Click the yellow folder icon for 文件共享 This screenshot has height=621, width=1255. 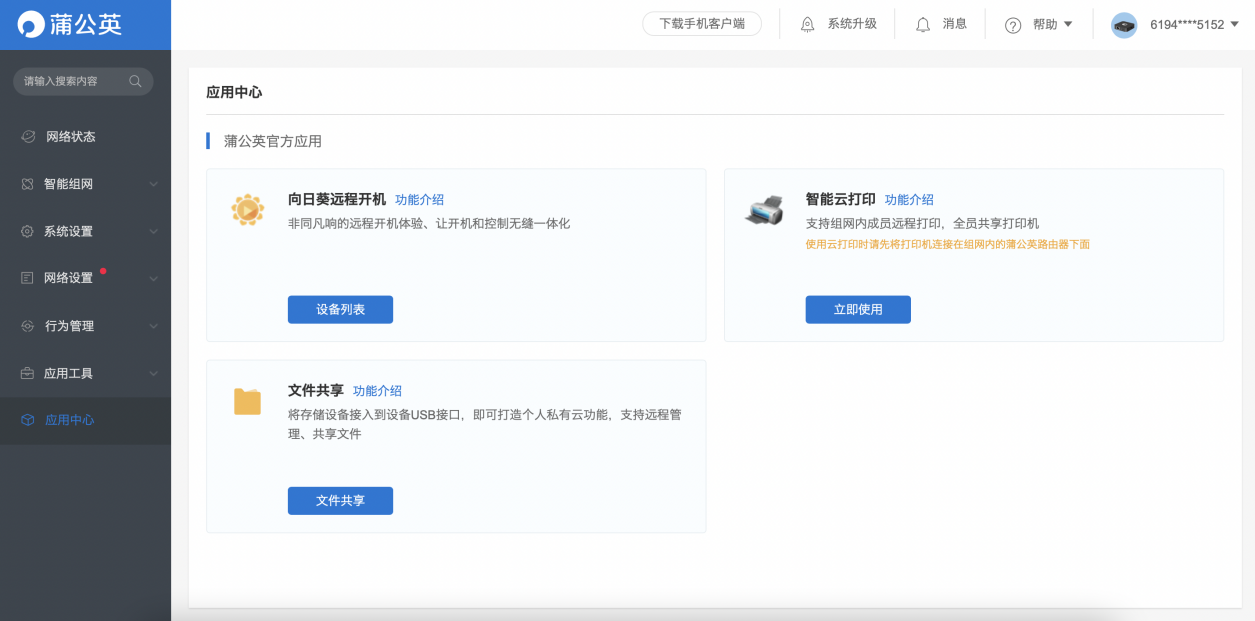coord(246,396)
